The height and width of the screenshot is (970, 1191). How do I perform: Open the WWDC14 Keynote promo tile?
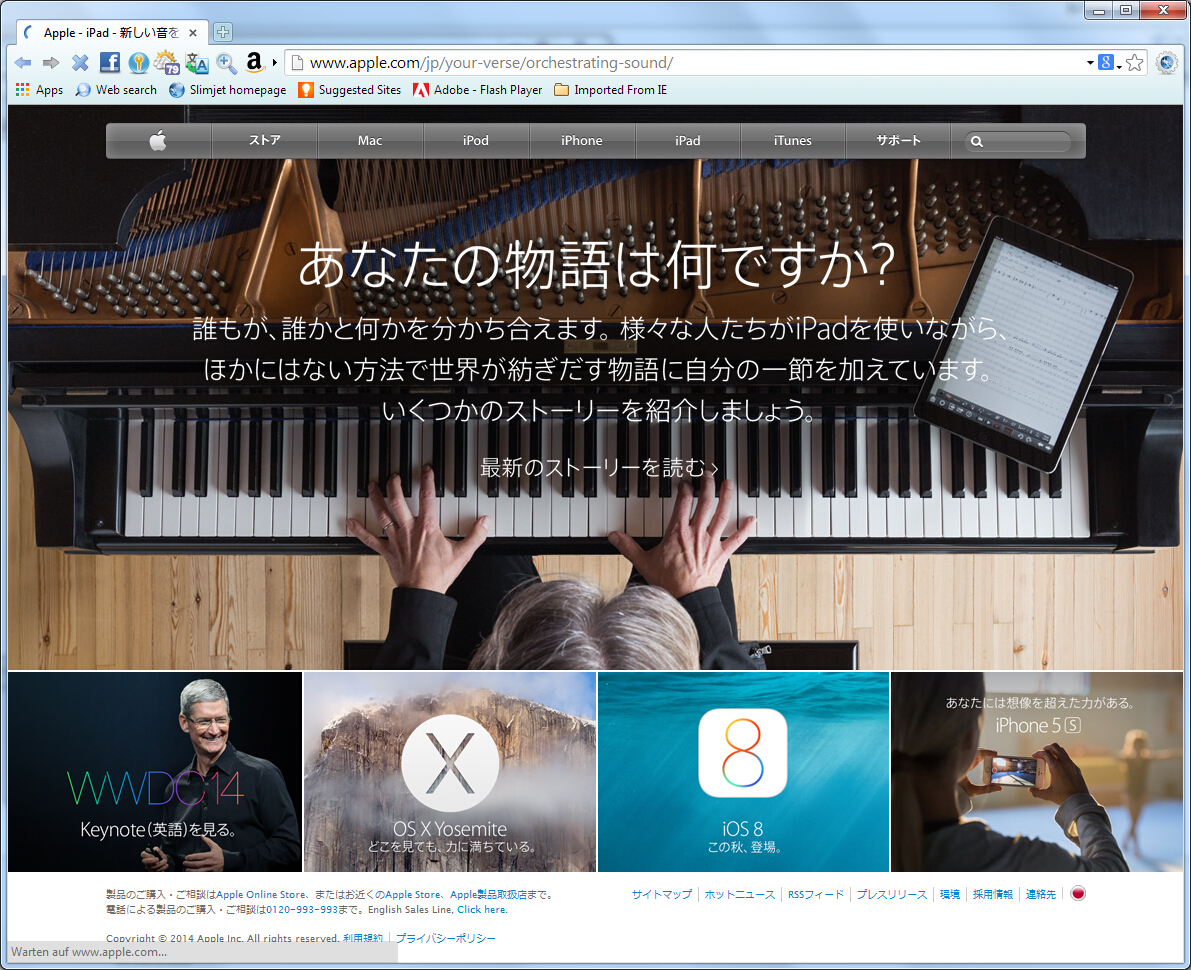[155, 772]
